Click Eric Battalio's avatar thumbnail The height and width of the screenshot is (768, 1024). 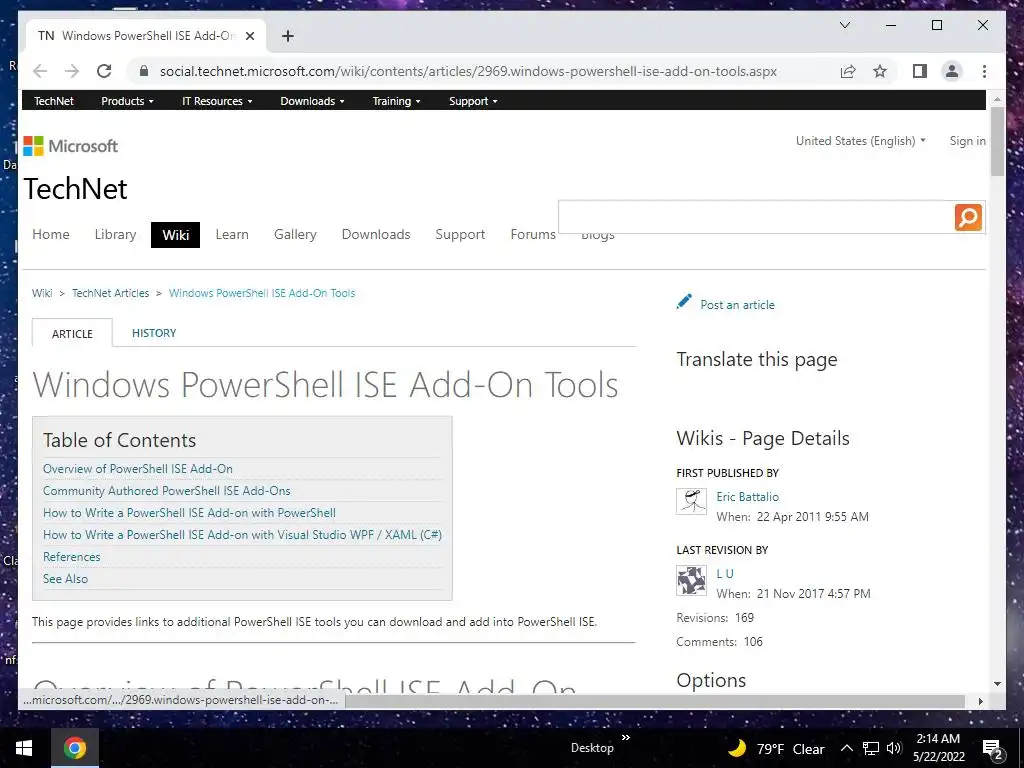pos(691,502)
